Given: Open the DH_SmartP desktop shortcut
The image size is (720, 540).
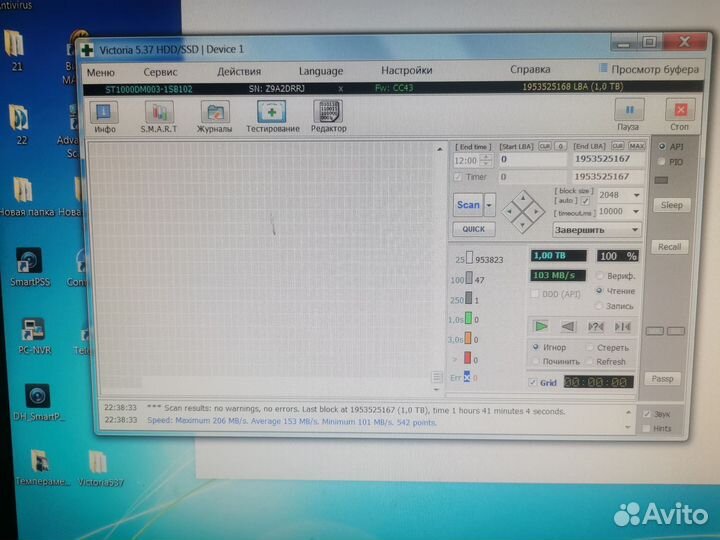Looking at the screenshot, I should point(38,402).
